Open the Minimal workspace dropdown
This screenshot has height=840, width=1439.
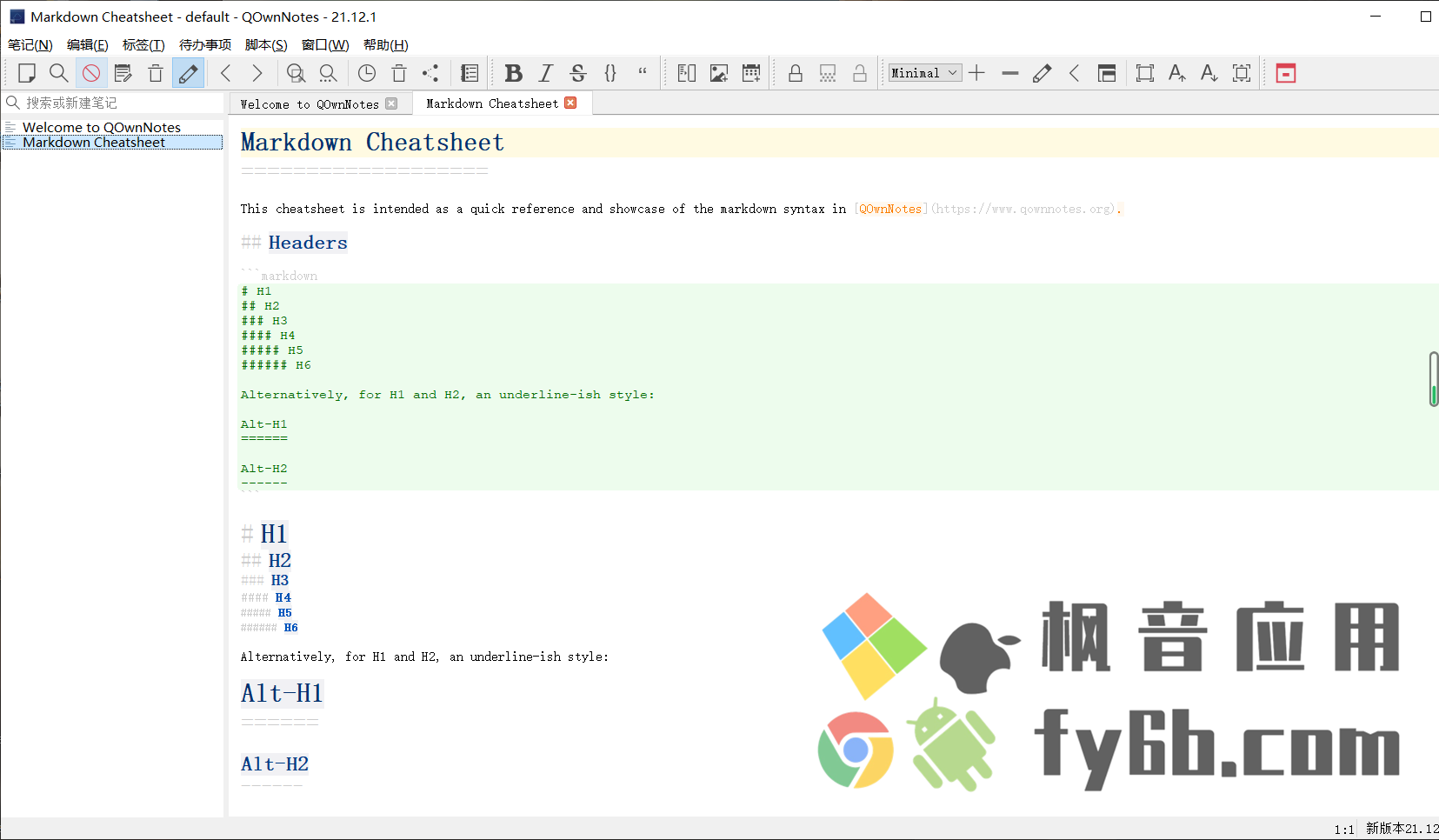pos(925,73)
